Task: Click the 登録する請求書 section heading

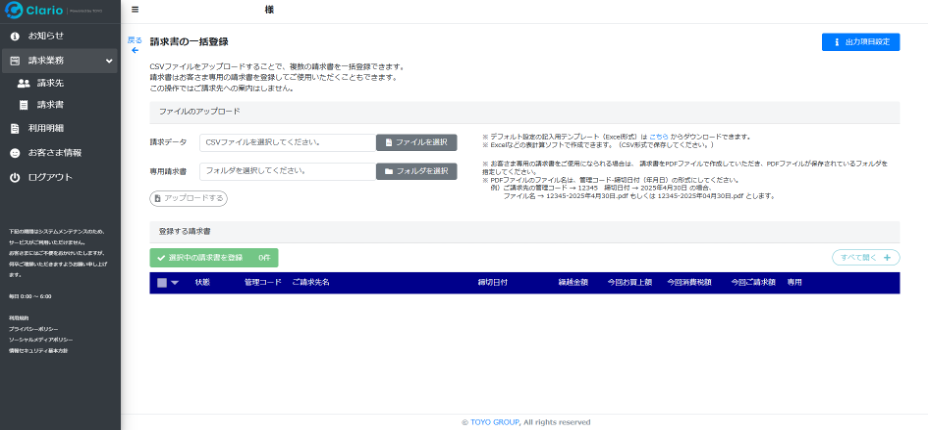Action: coord(185,232)
